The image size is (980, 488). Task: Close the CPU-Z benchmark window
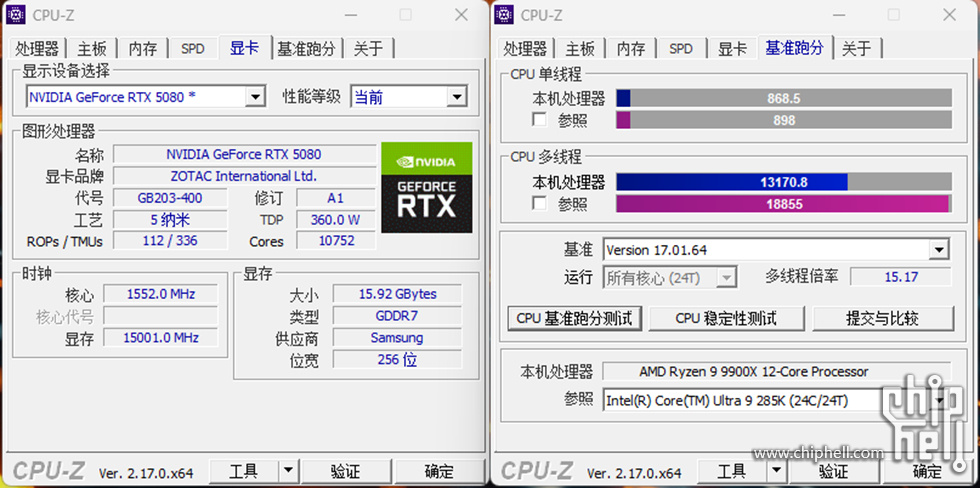tap(949, 15)
